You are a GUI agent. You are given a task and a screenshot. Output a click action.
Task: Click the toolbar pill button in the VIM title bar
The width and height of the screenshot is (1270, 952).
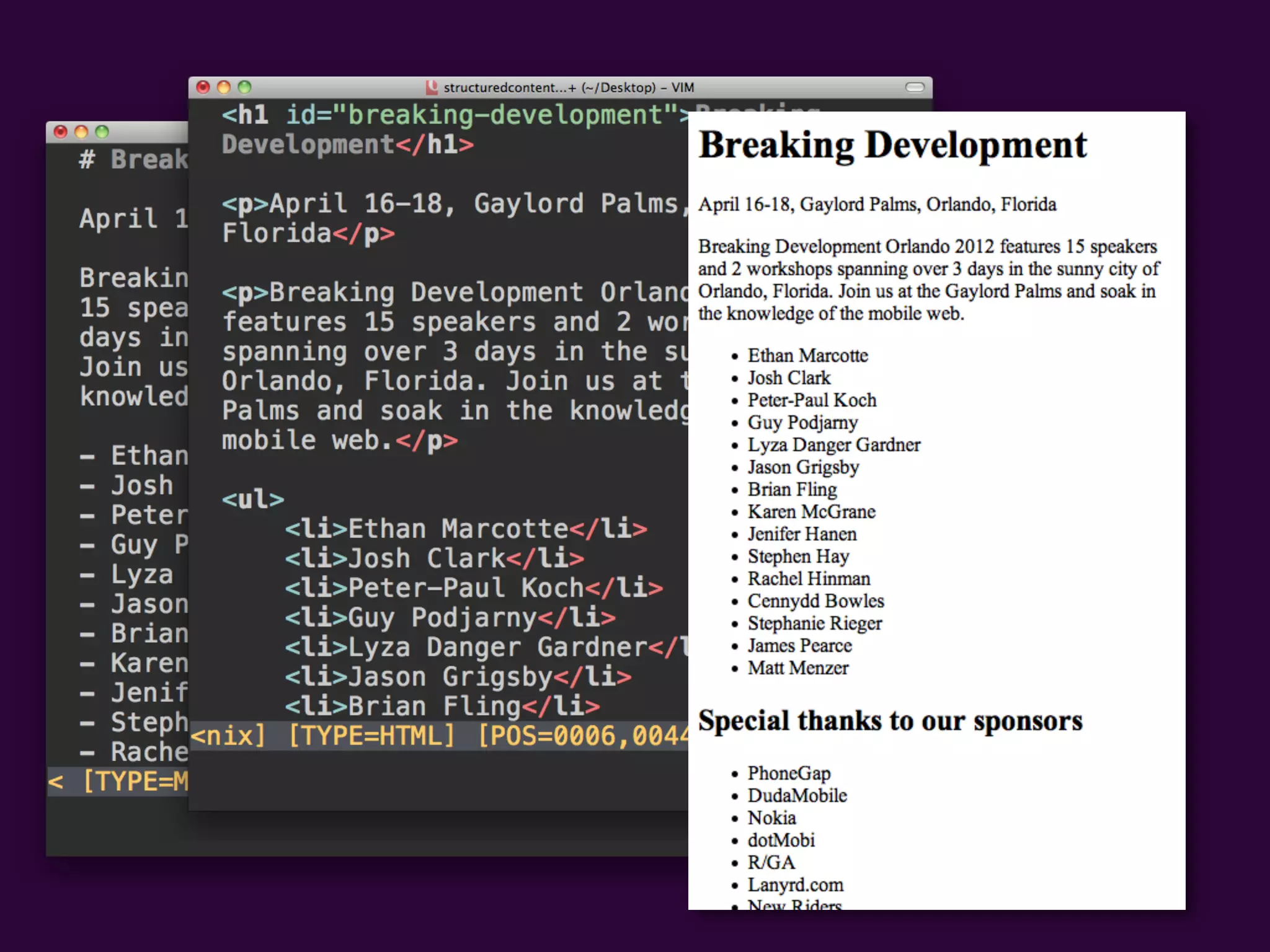click(915, 87)
